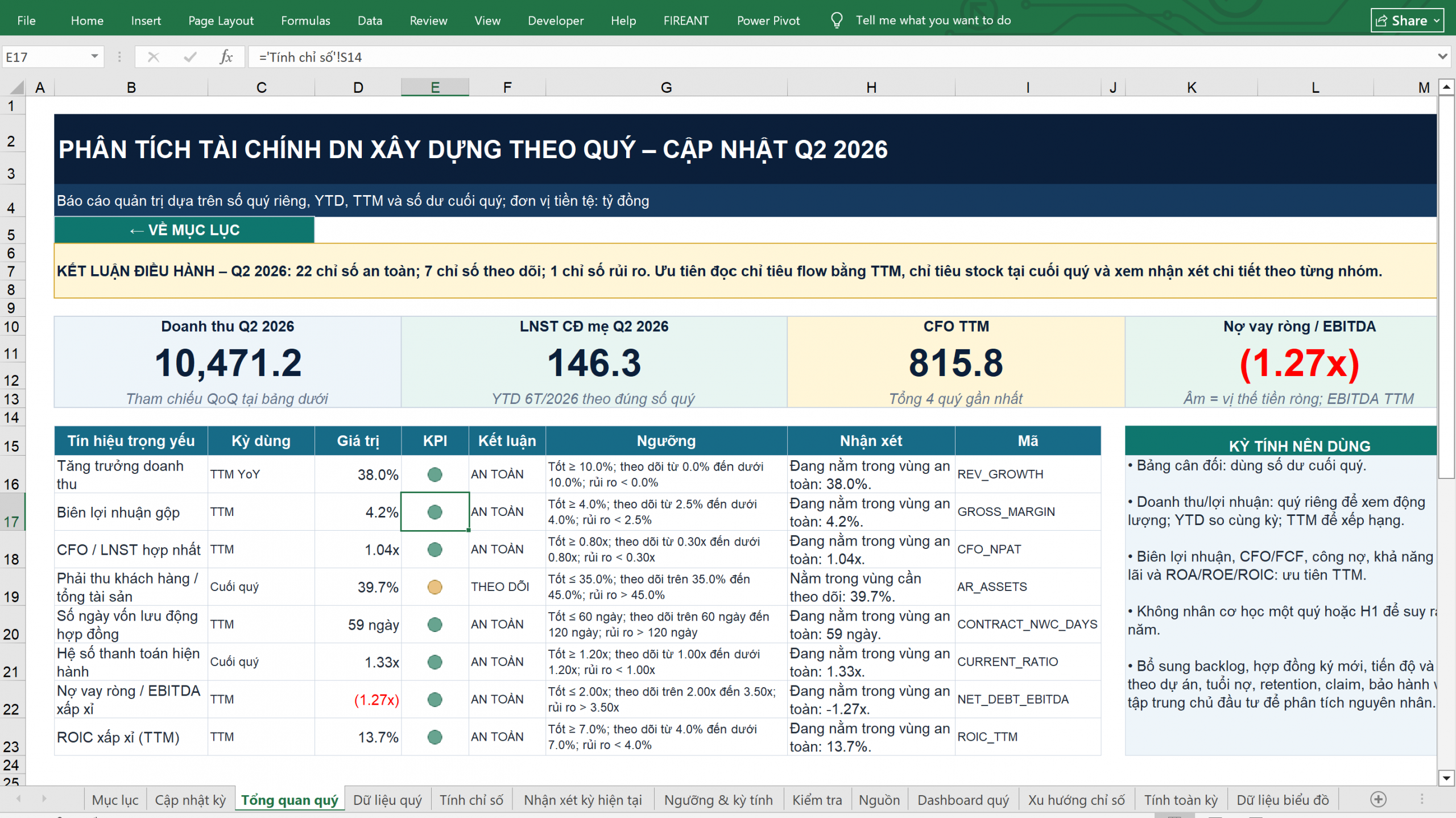Open Ngưỡng & kỳ tính sheet
This screenshot has height=818, width=1456.
(718, 800)
